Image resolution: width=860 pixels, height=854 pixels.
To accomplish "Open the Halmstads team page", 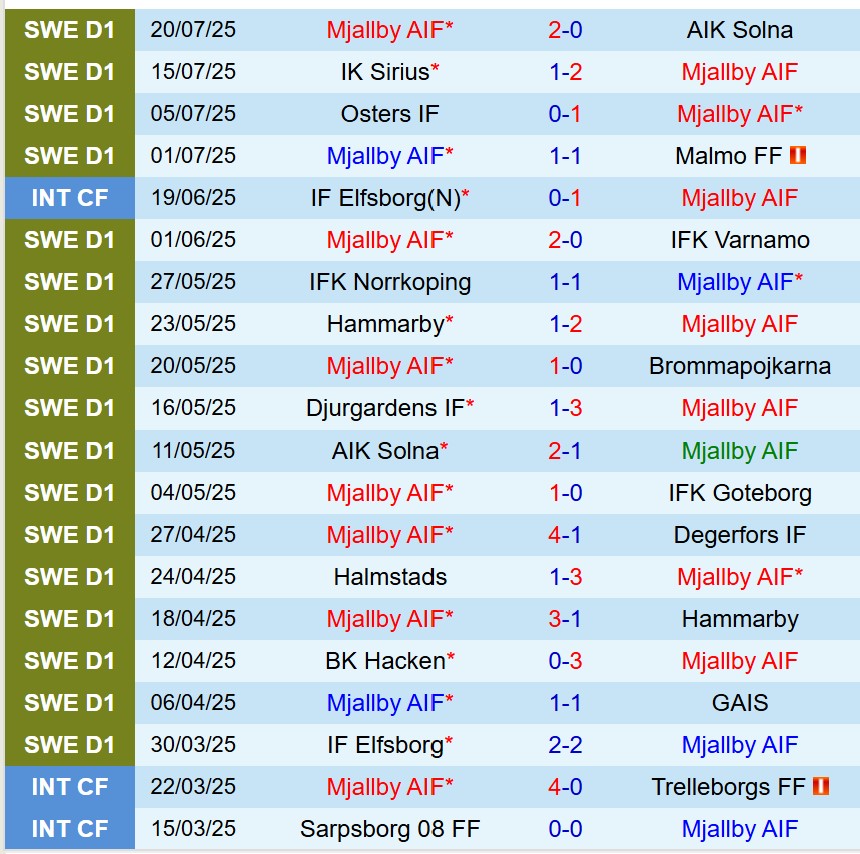I will 389,577.
